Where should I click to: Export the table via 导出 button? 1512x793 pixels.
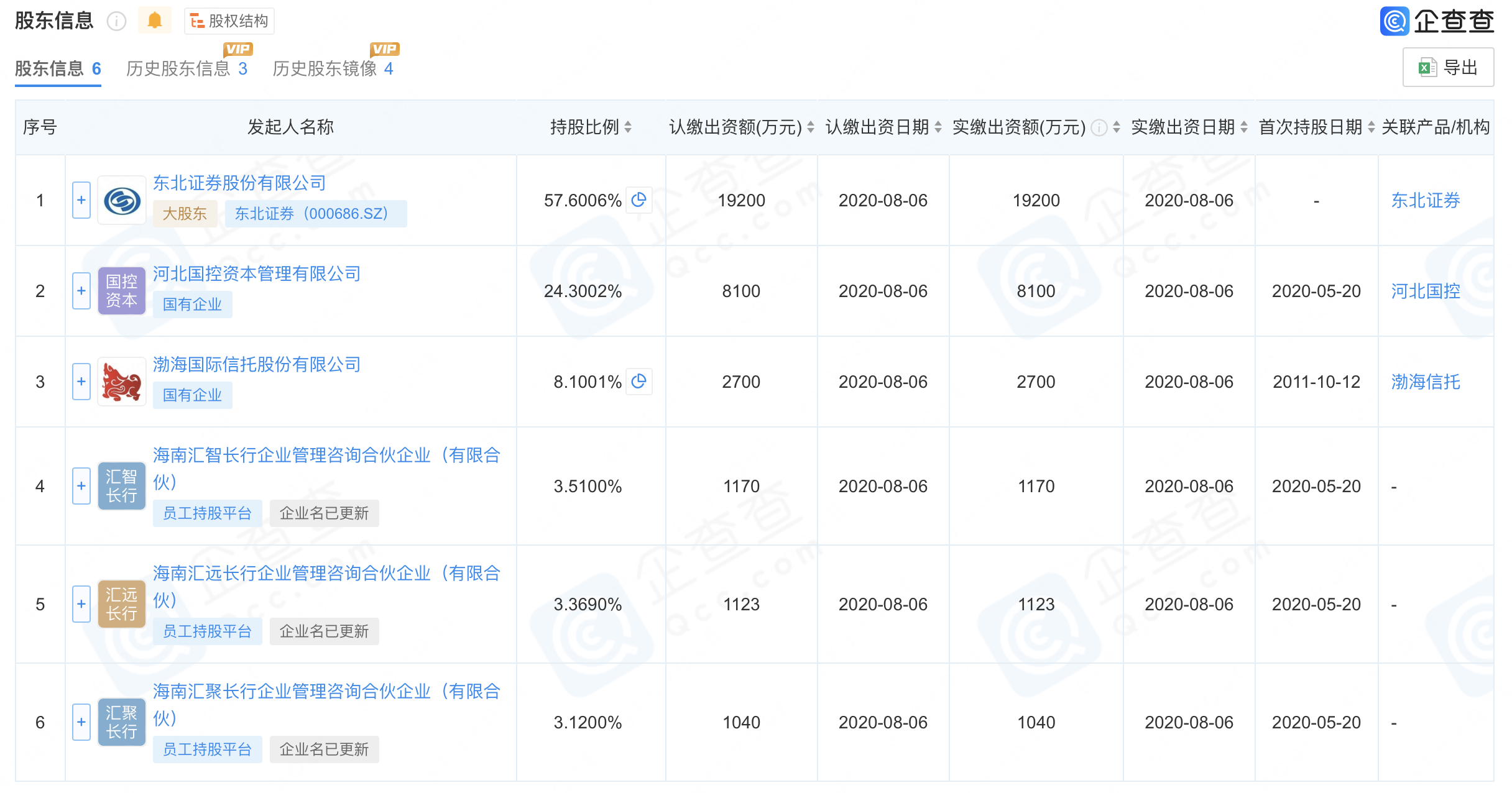[x=1448, y=67]
